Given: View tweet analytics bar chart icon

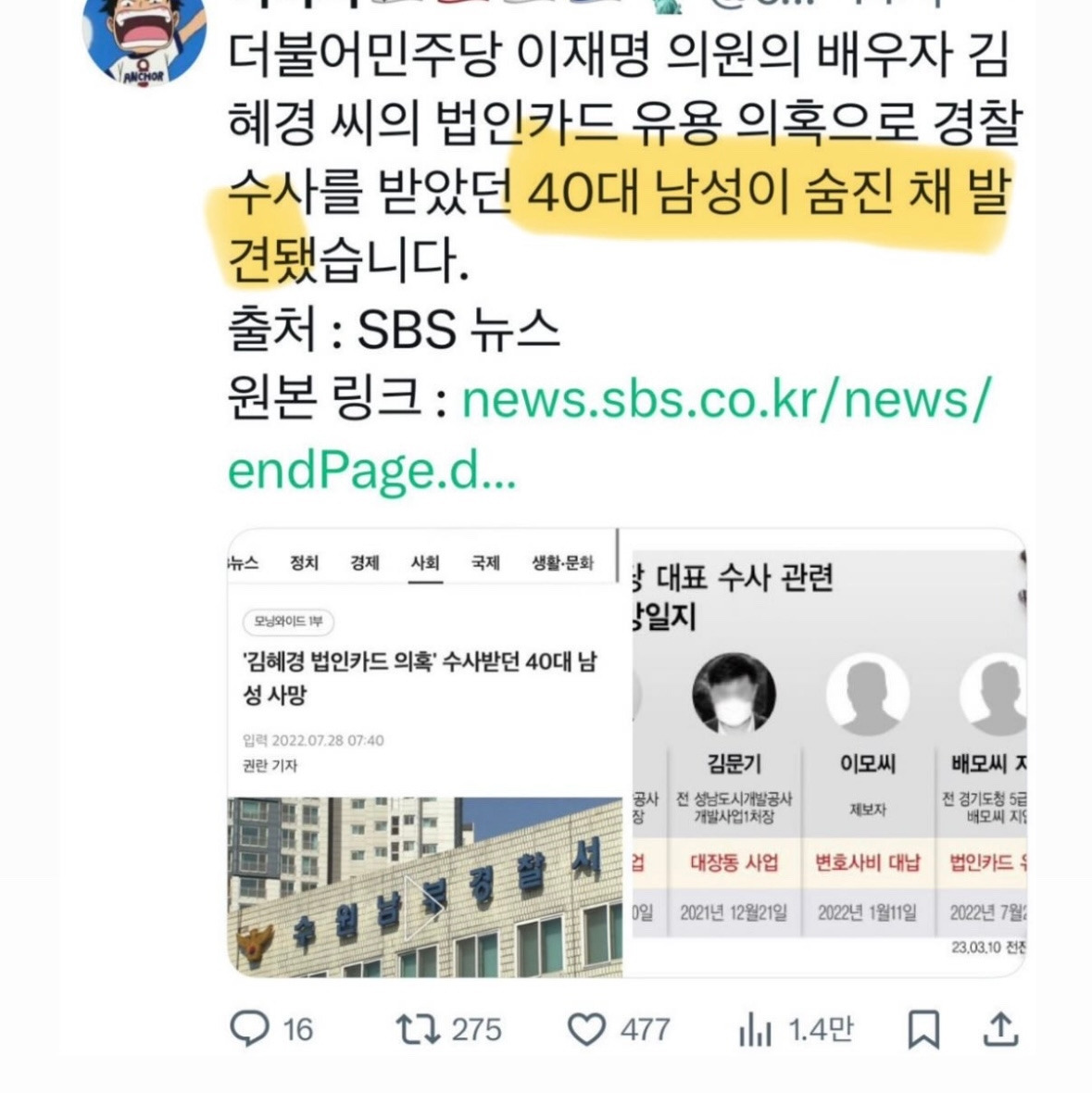Looking at the screenshot, I should tap(755, 1030).
